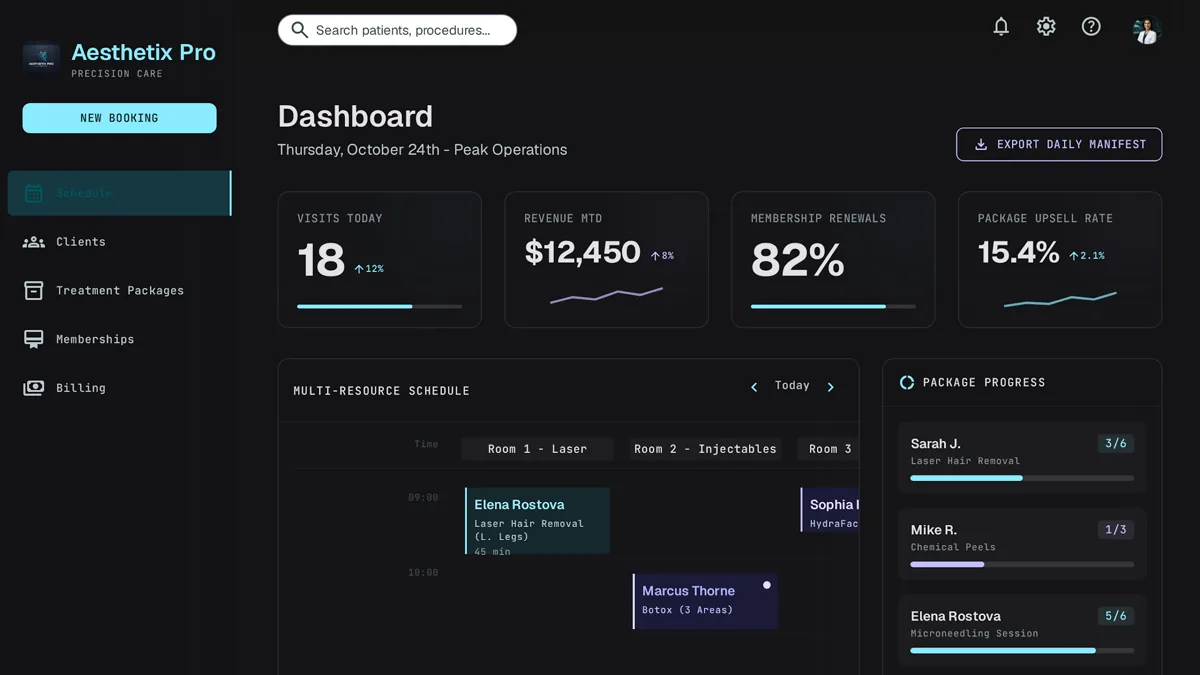Click the Package Upsell Rate sparkline
This screenshot has width=1200, height=675.
coord(1060,298)
